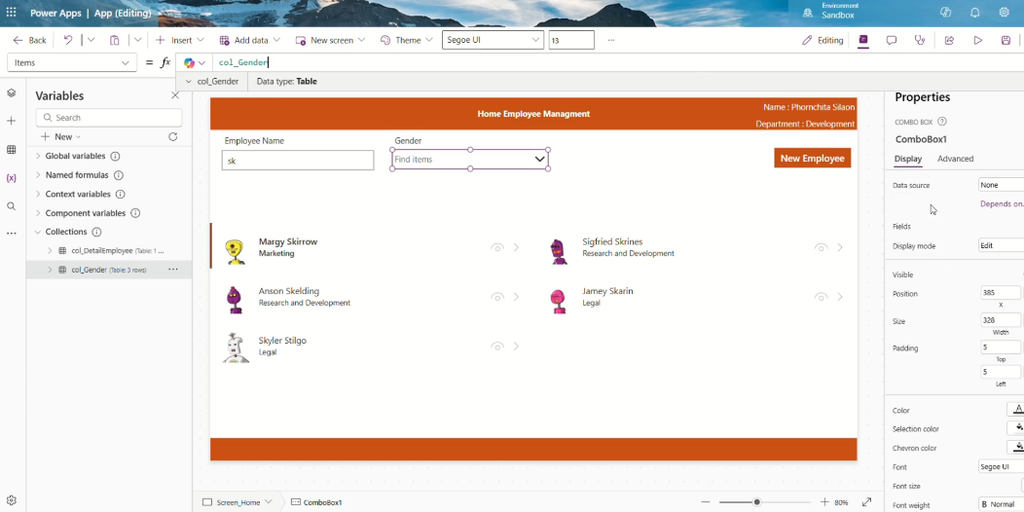The image size is (1024, 512).
Task: Open the Variables (x) icon in the sidebar
Action: (x=11, y=178)
